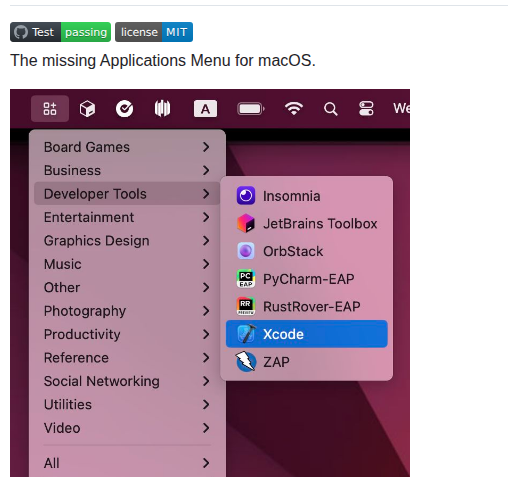Open the Video category
This screenshot has width=508, height=477.
coord(127,428)
